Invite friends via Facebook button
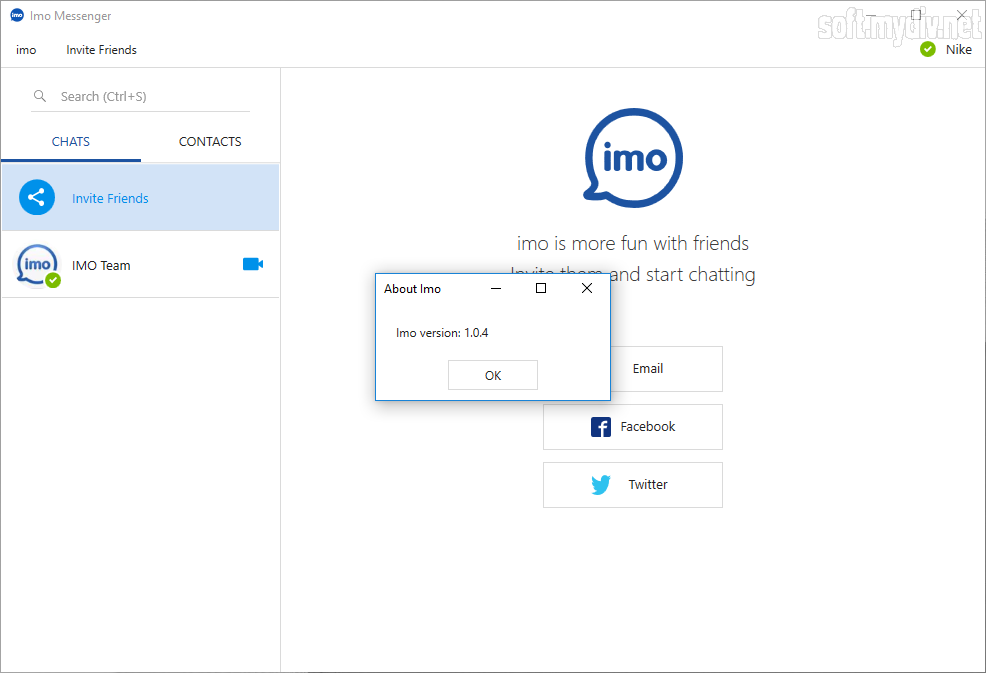Screen dimensions: 986x673 click(x=633, y=427)
